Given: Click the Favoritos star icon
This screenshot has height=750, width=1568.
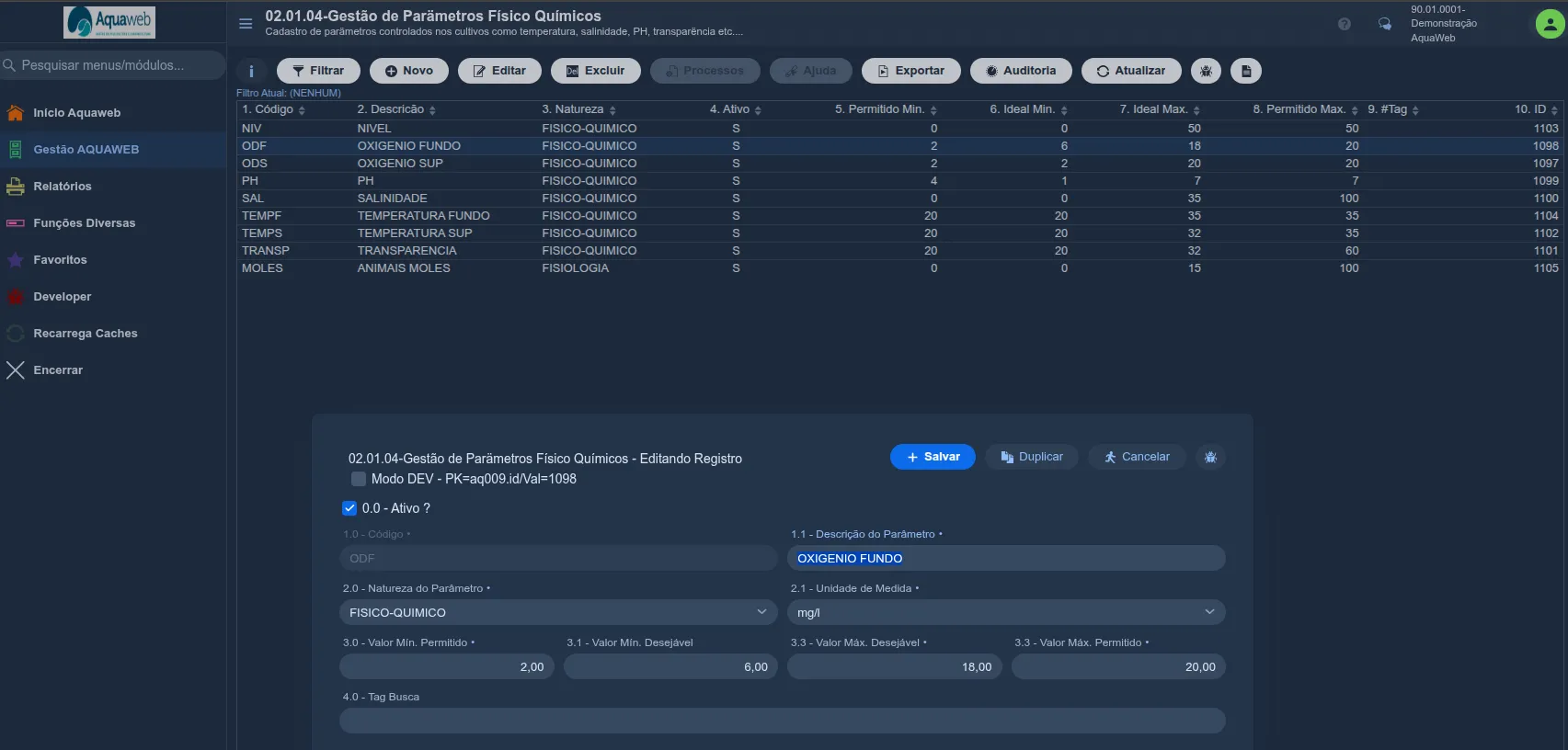Looking at the screenshot, I should pos(16,260).
